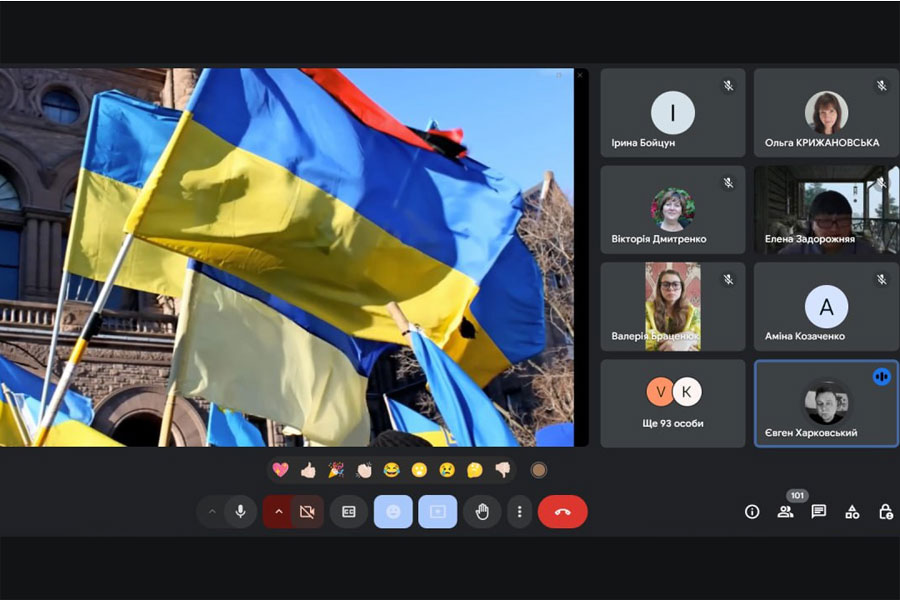Open the three-dot more options menu
This screenshot has height=600, width=900.
519,511
